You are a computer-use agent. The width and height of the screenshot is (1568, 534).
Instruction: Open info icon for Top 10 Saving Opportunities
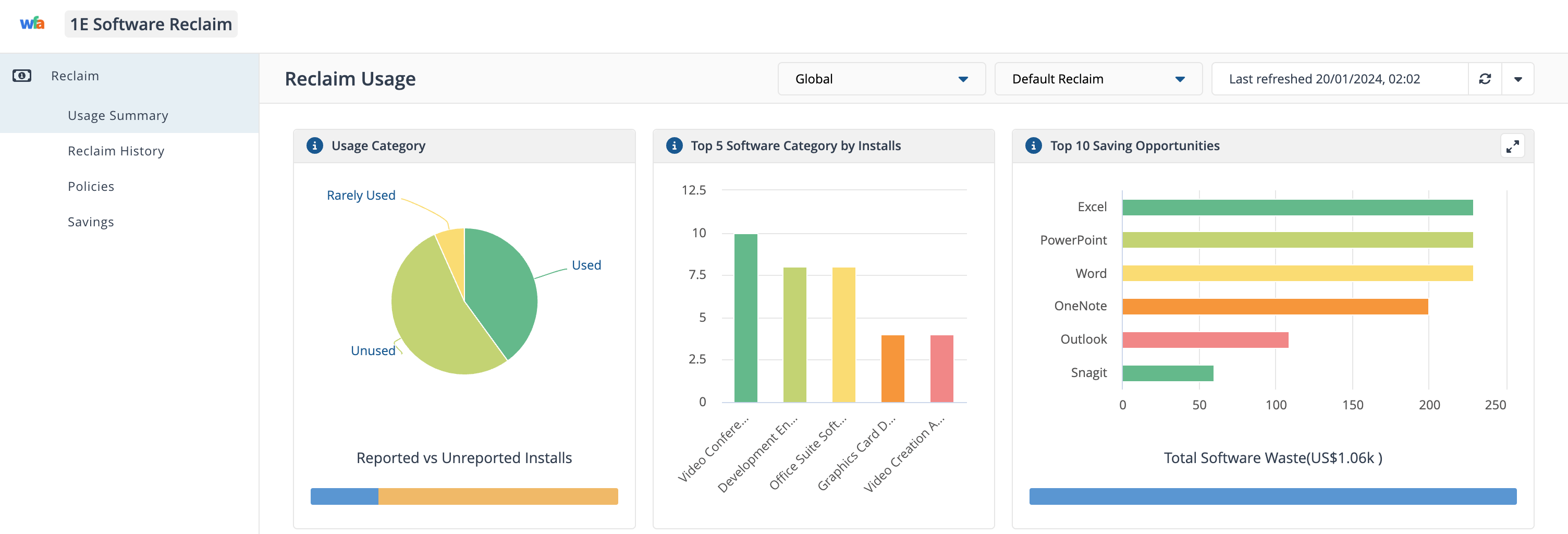[x=1033, y=145]
